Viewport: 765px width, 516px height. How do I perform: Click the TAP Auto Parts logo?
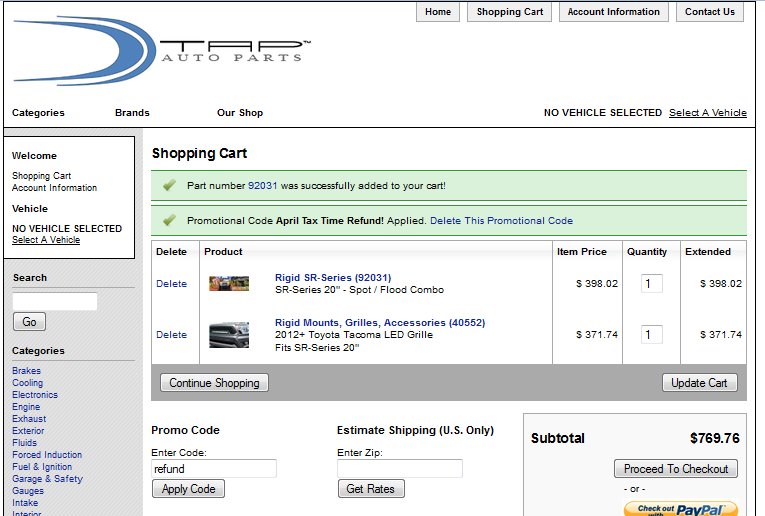[x=161, y=51]
